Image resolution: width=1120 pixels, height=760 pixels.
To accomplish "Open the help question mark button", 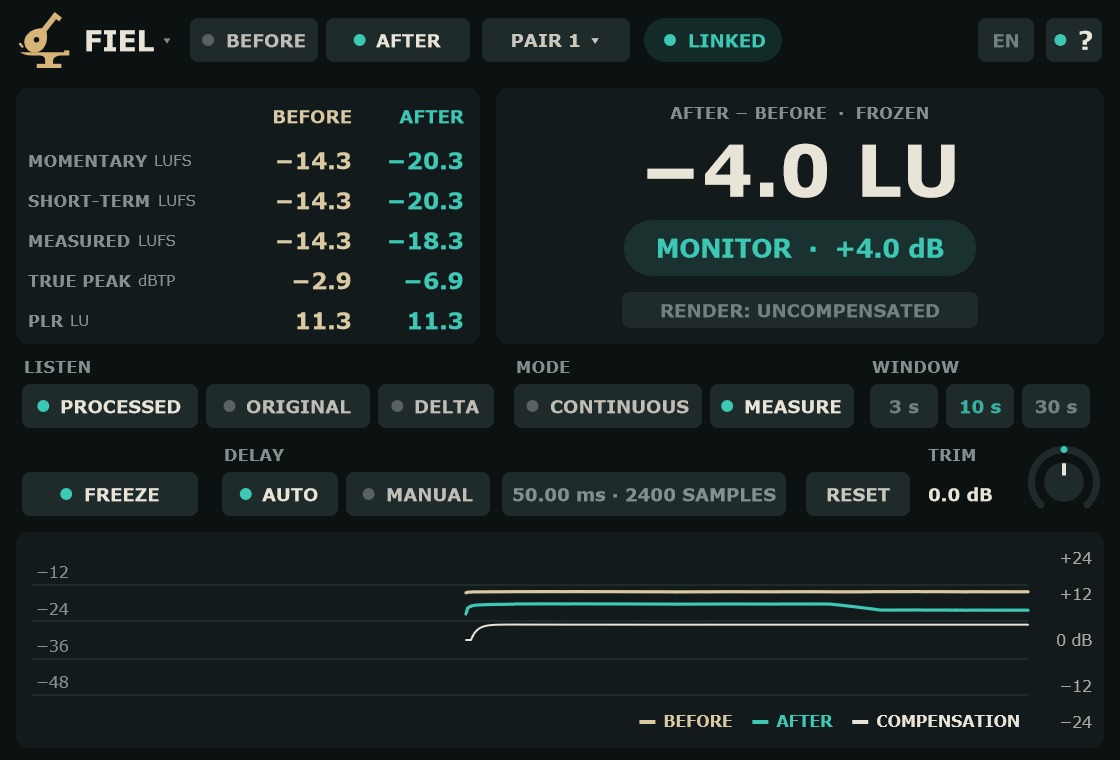I will (x=1074, y=40).
